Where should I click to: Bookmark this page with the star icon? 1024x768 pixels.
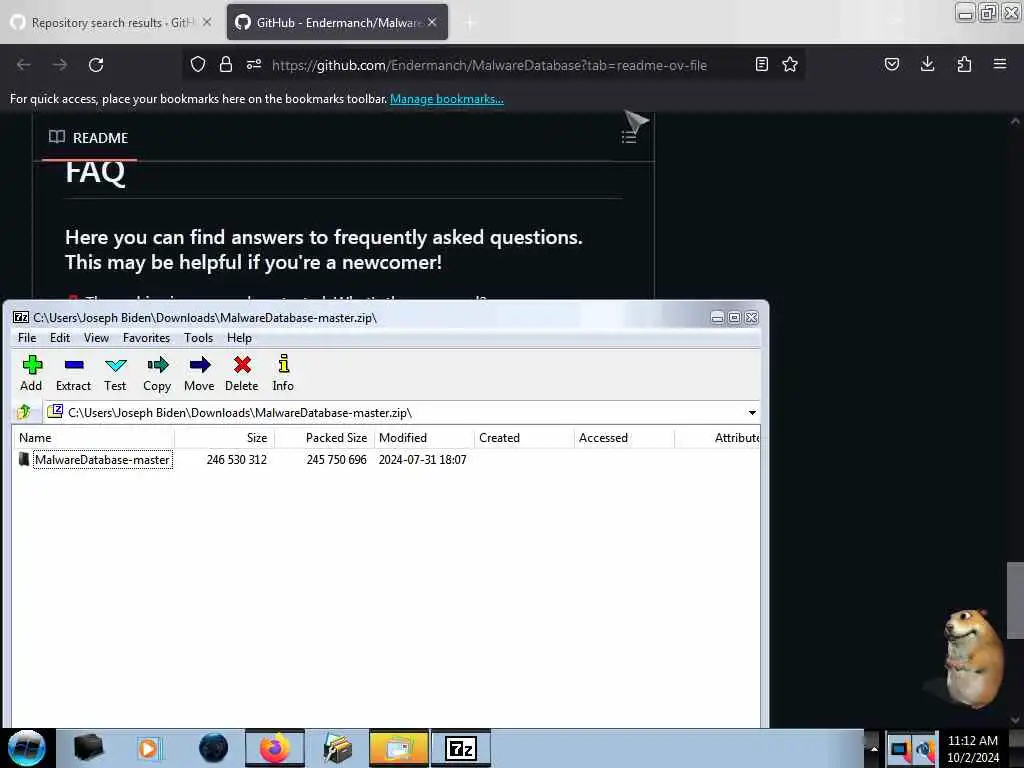pyautogui.click(x=790, y=64)
